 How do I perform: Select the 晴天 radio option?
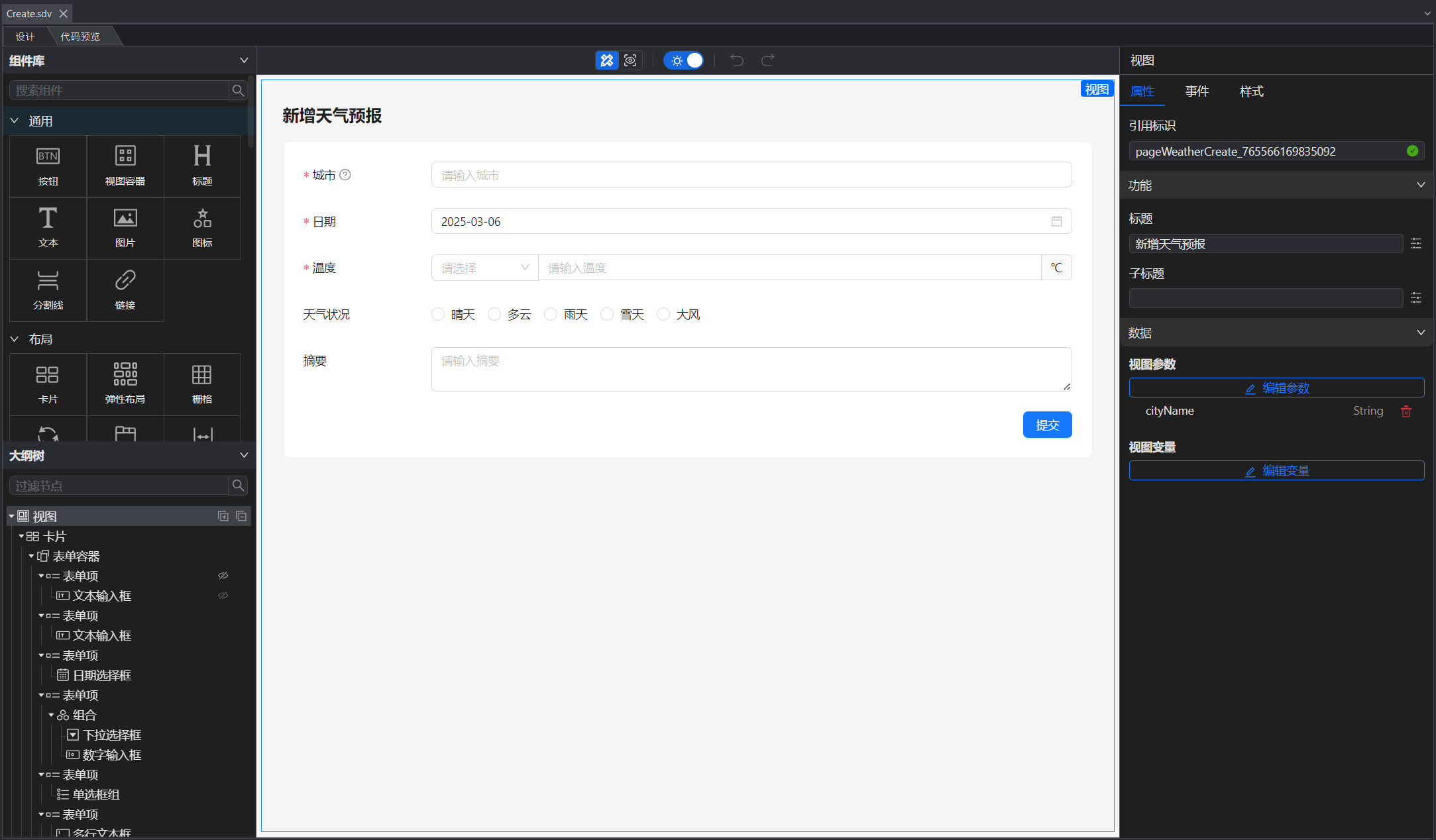point(438,315)
